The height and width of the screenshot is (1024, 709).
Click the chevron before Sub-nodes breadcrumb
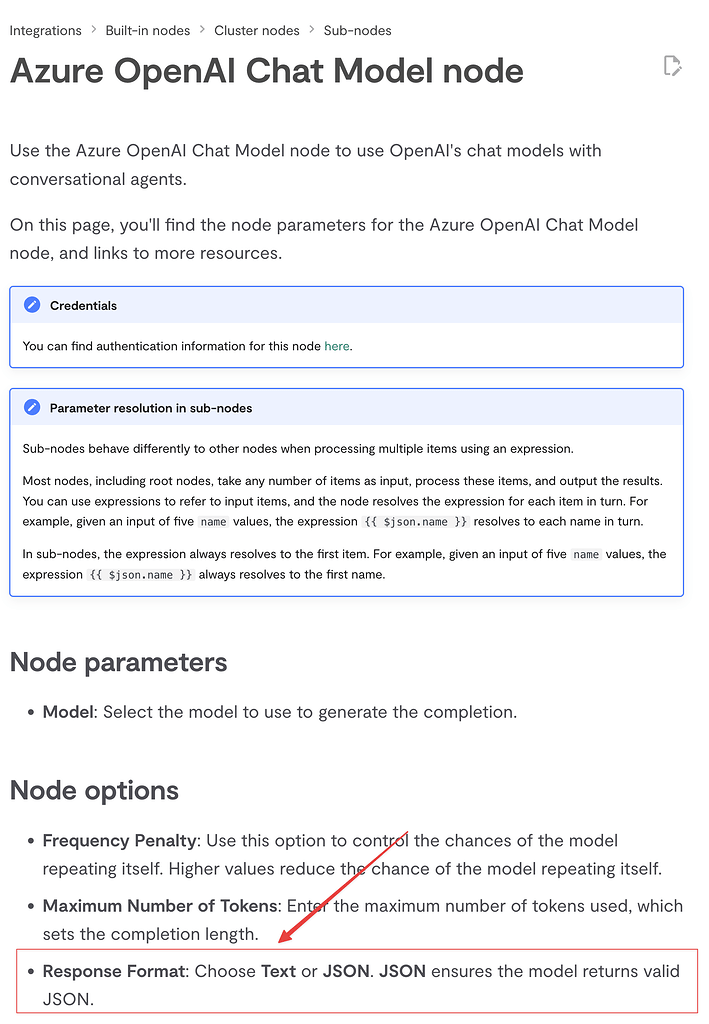point(312,31)
